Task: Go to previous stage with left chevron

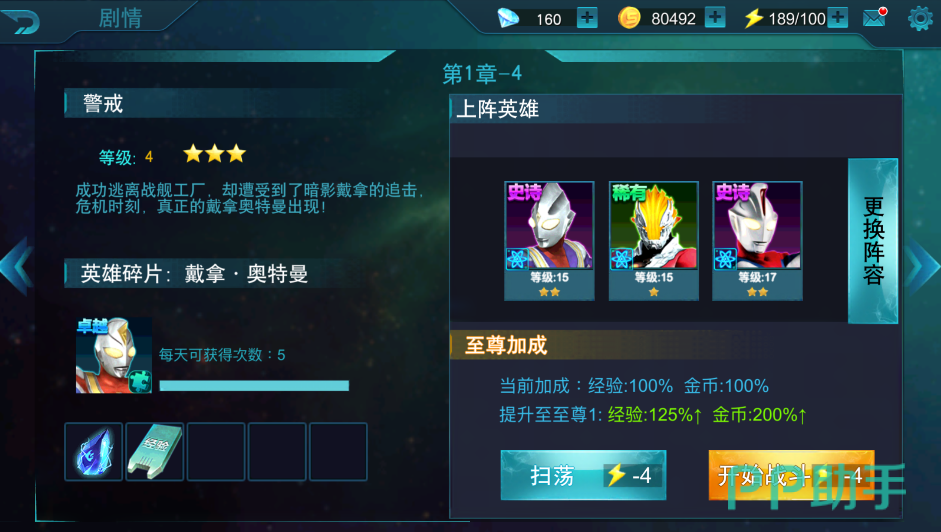Action: [16, 265]
